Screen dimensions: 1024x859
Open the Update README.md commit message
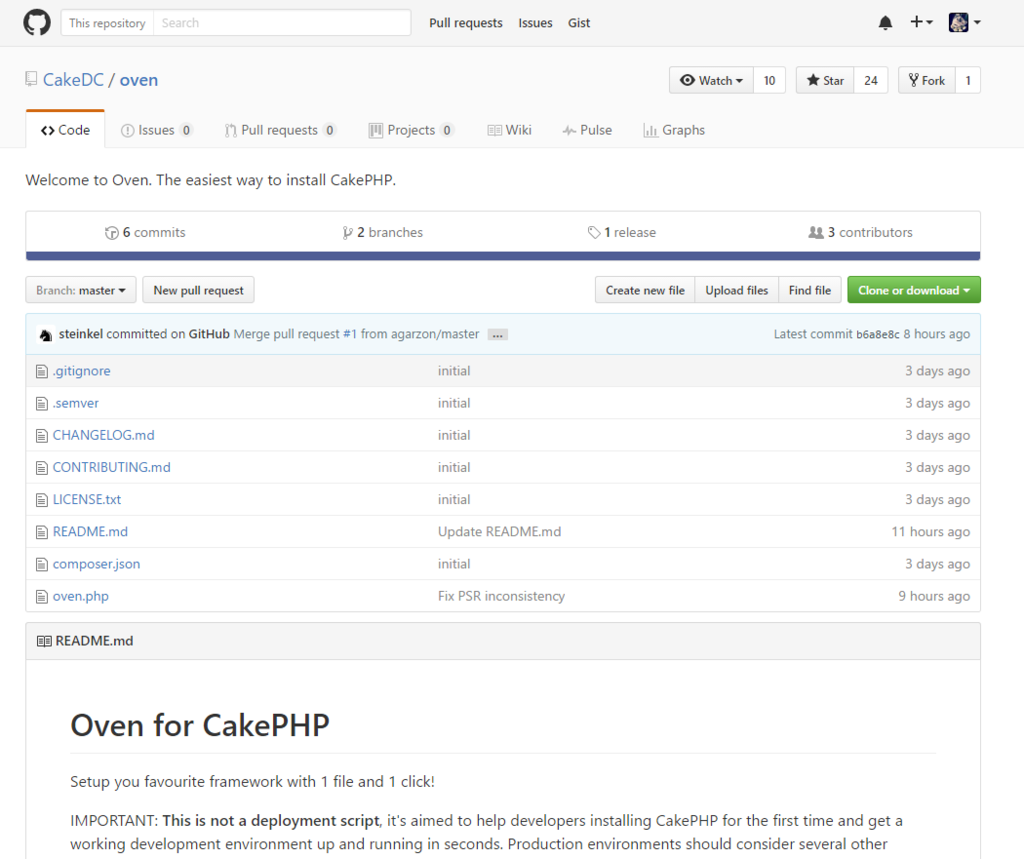click(500, 532)
